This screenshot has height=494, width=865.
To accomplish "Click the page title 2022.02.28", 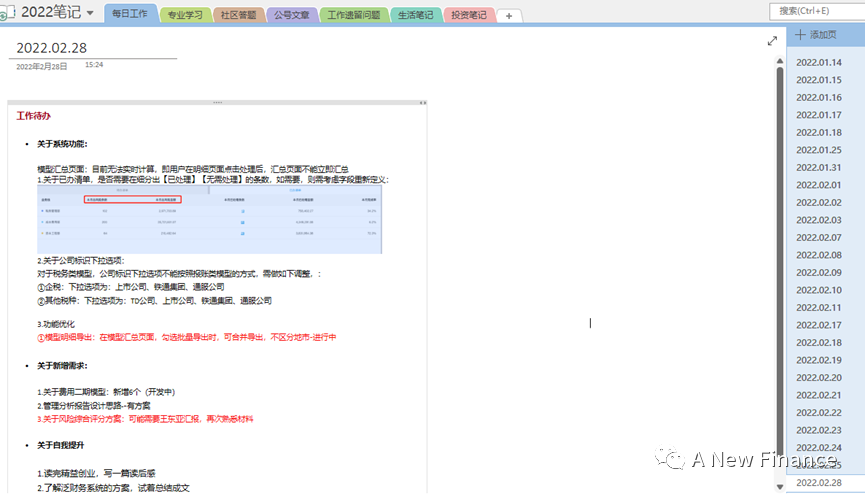I will [x=51, y=48].
